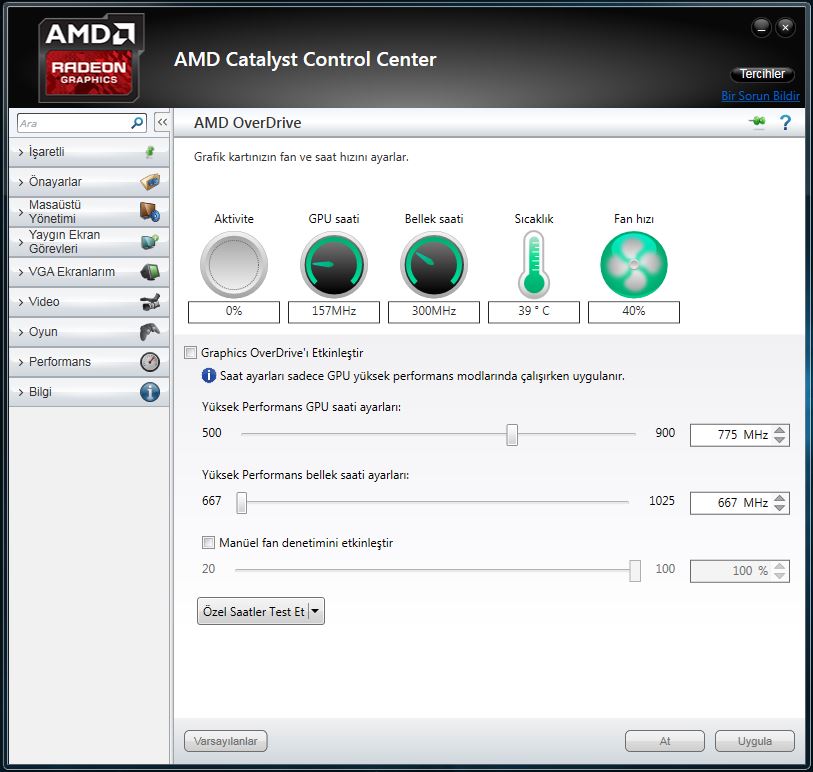Click the Performans gauge icon

[149, 362]
